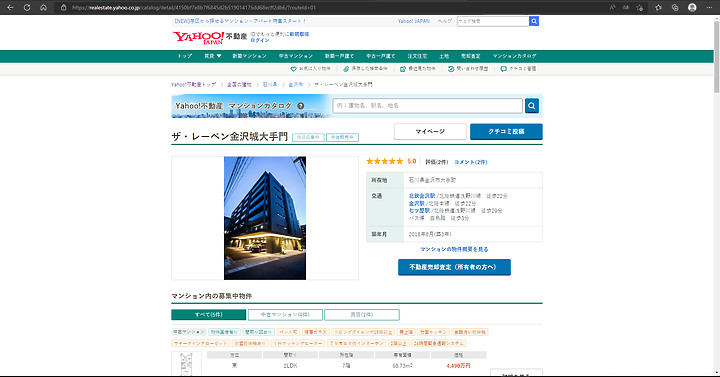The height and width of the screenshot is (377, 720).
Task: Go back with the browser back arrow
Action: coord(10,7)
